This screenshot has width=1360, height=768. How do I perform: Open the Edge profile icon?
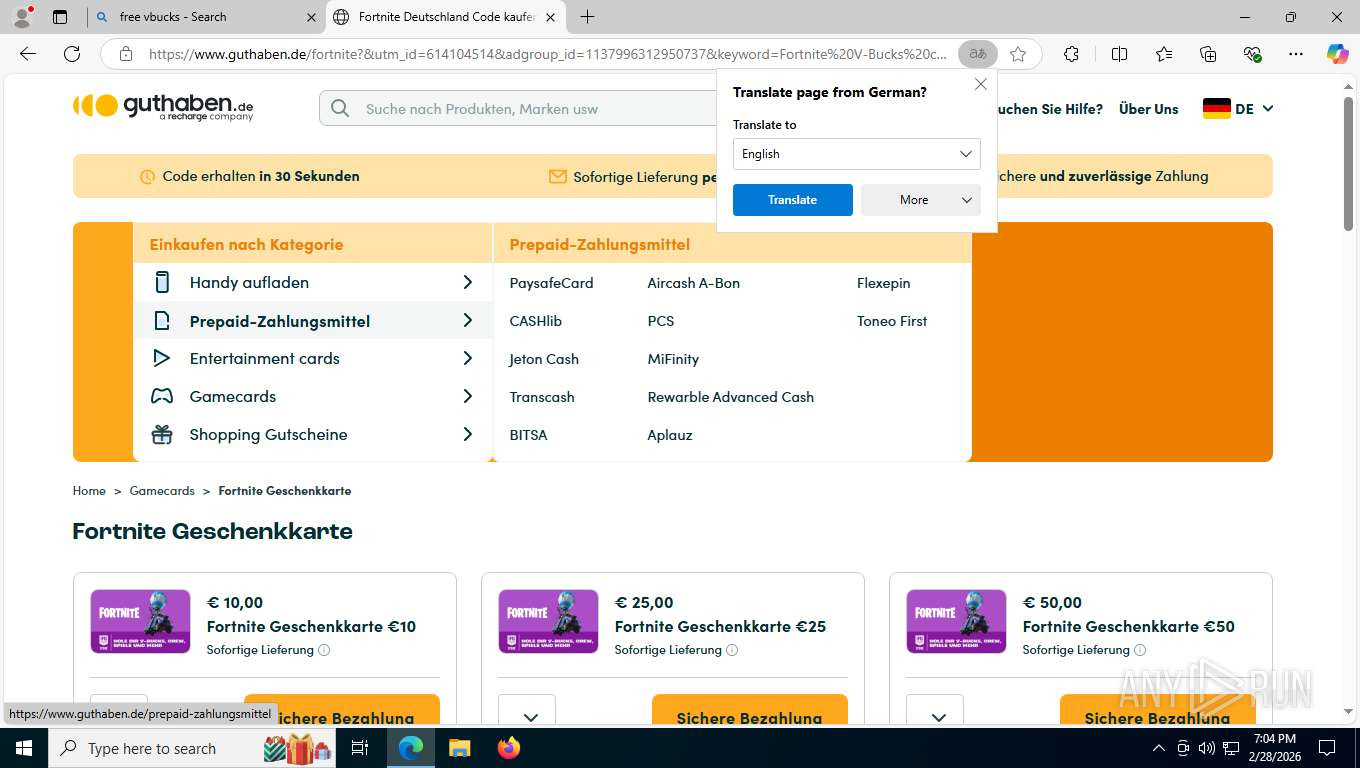(x=22, y=16)
